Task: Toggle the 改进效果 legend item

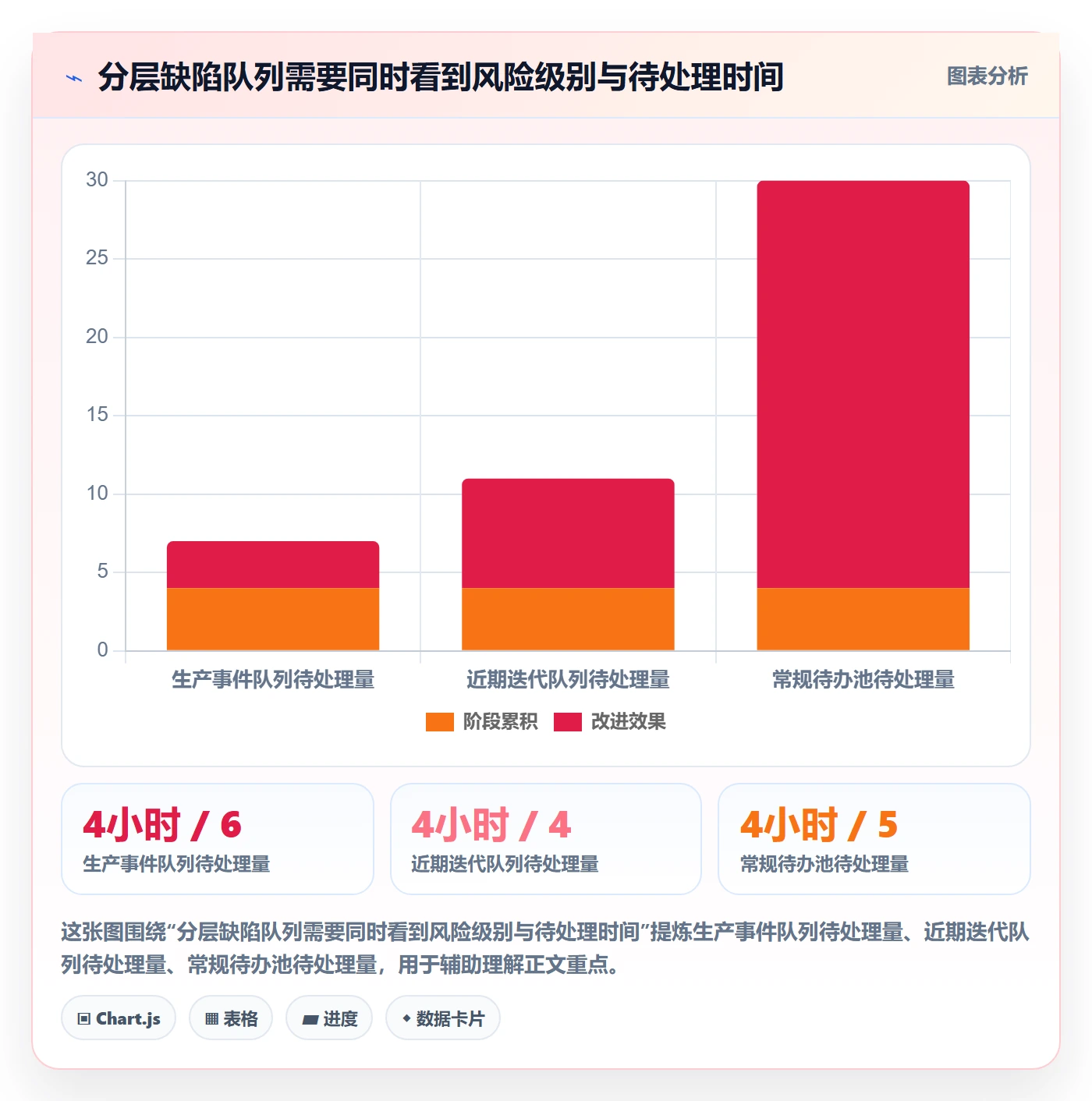Action: [610, 722]
